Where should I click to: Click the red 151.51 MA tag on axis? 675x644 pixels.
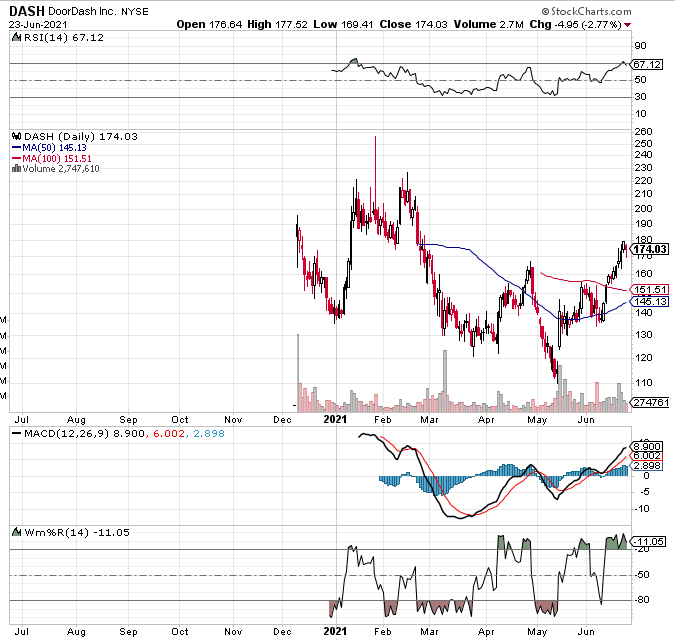(x=650, y=290)
